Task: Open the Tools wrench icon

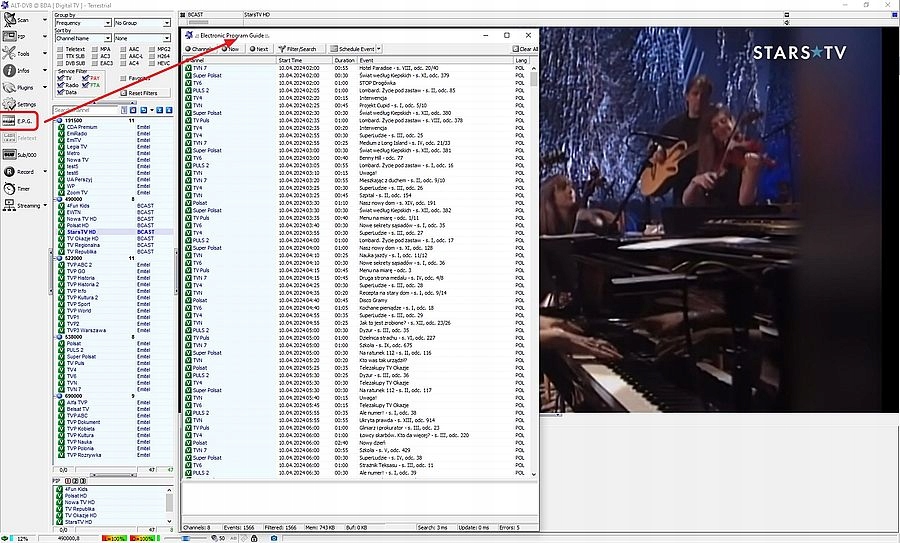Action: point(10,53)
